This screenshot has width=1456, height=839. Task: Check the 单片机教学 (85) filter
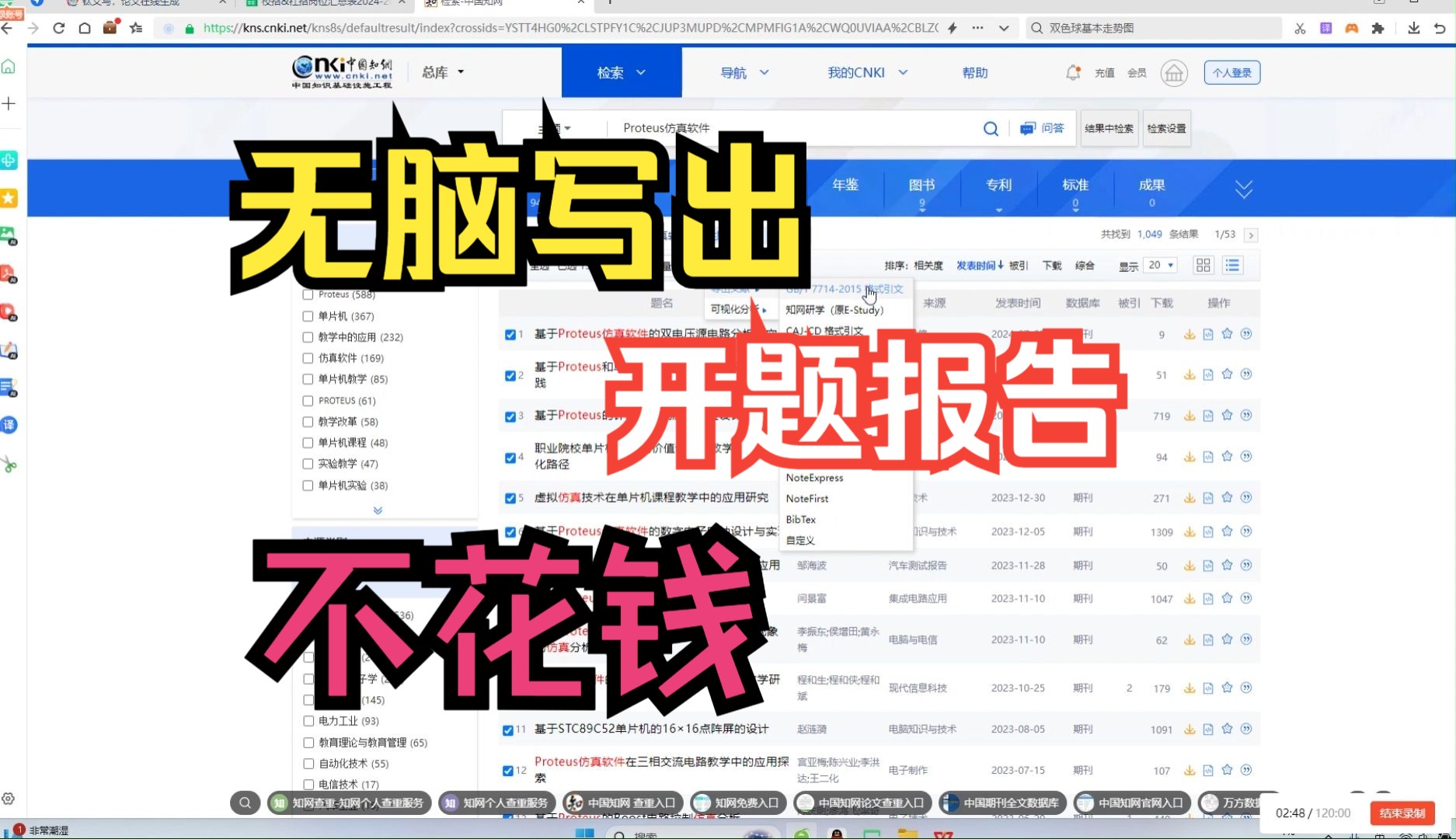(x=308, y=379)
